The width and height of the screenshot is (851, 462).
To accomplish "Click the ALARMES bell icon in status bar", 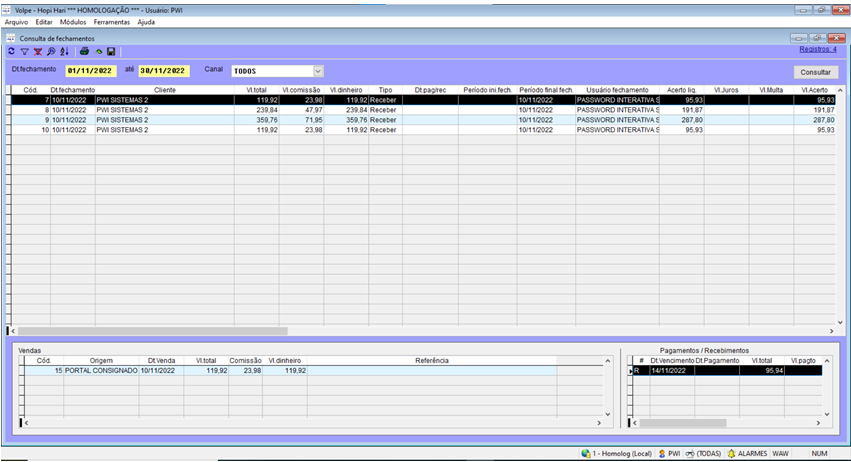I will (x=730, y=453).
